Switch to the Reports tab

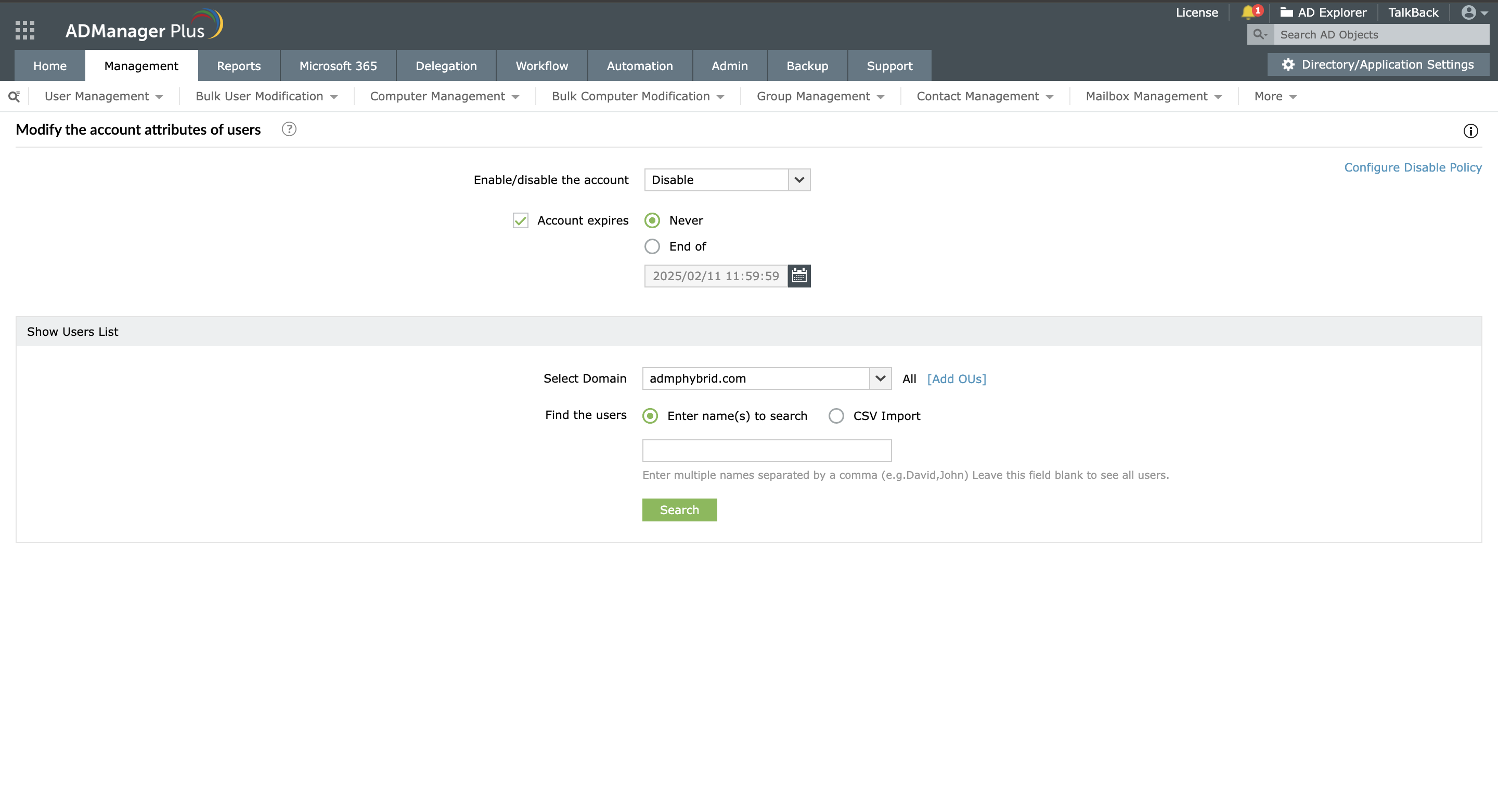tap(238, 66)
